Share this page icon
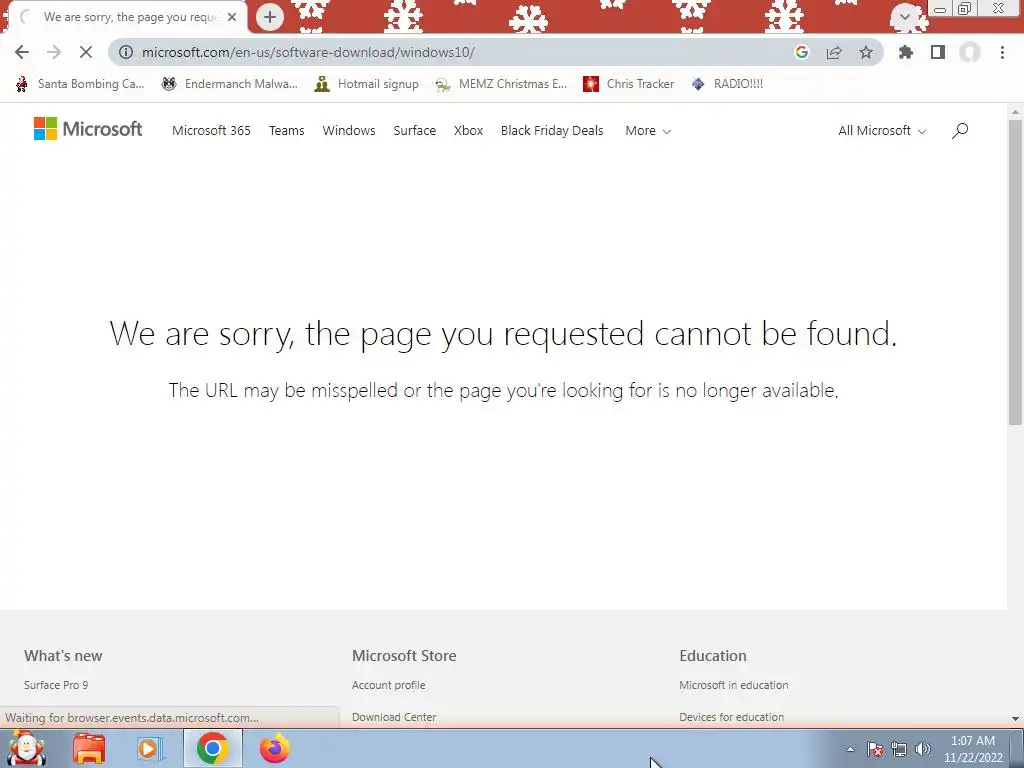Image resolution: width=1024 pixels, height=768 pixels. pyautogui.click(x=834, y=52)
